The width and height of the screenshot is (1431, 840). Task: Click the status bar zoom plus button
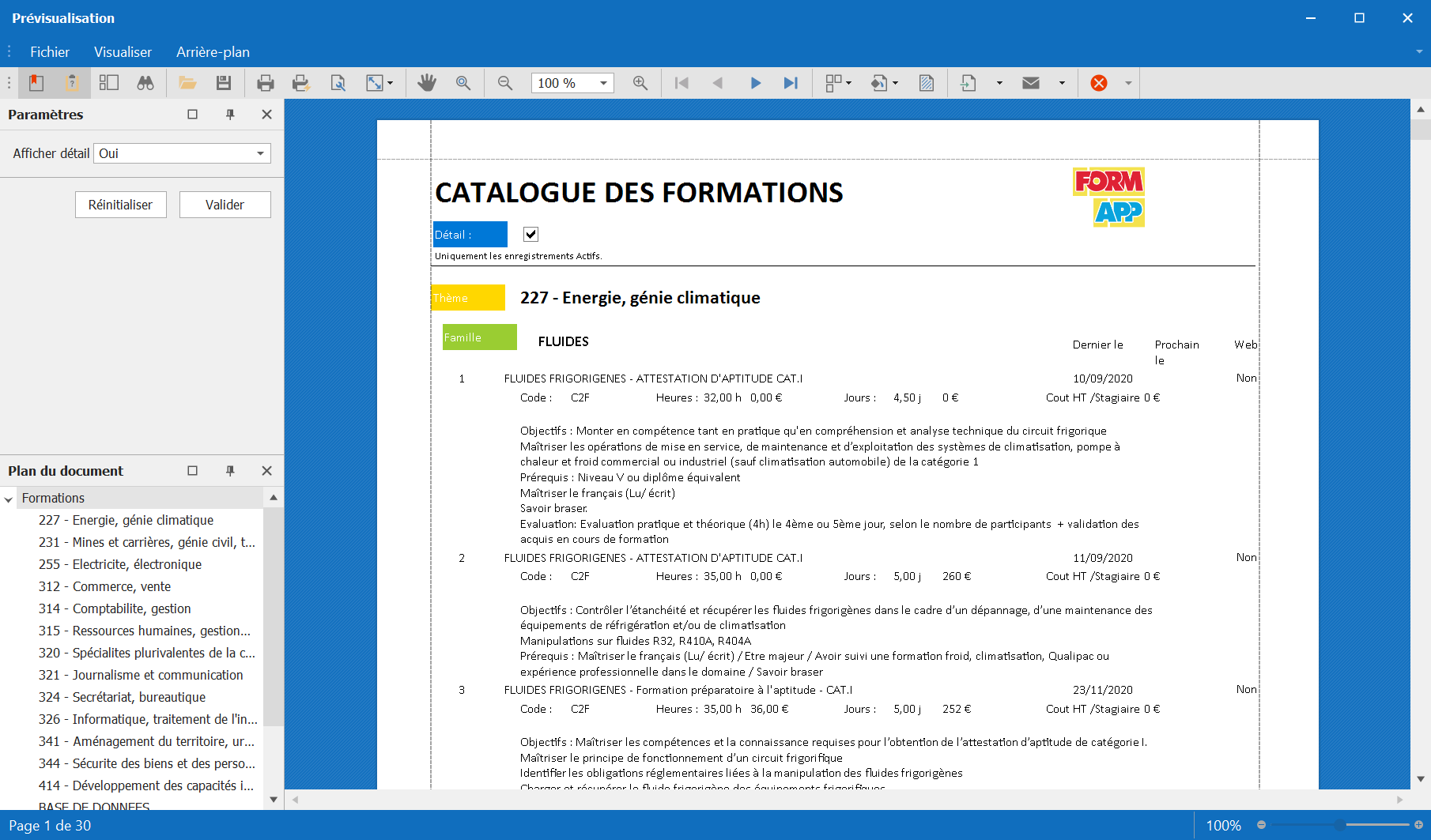(1418, 825)
